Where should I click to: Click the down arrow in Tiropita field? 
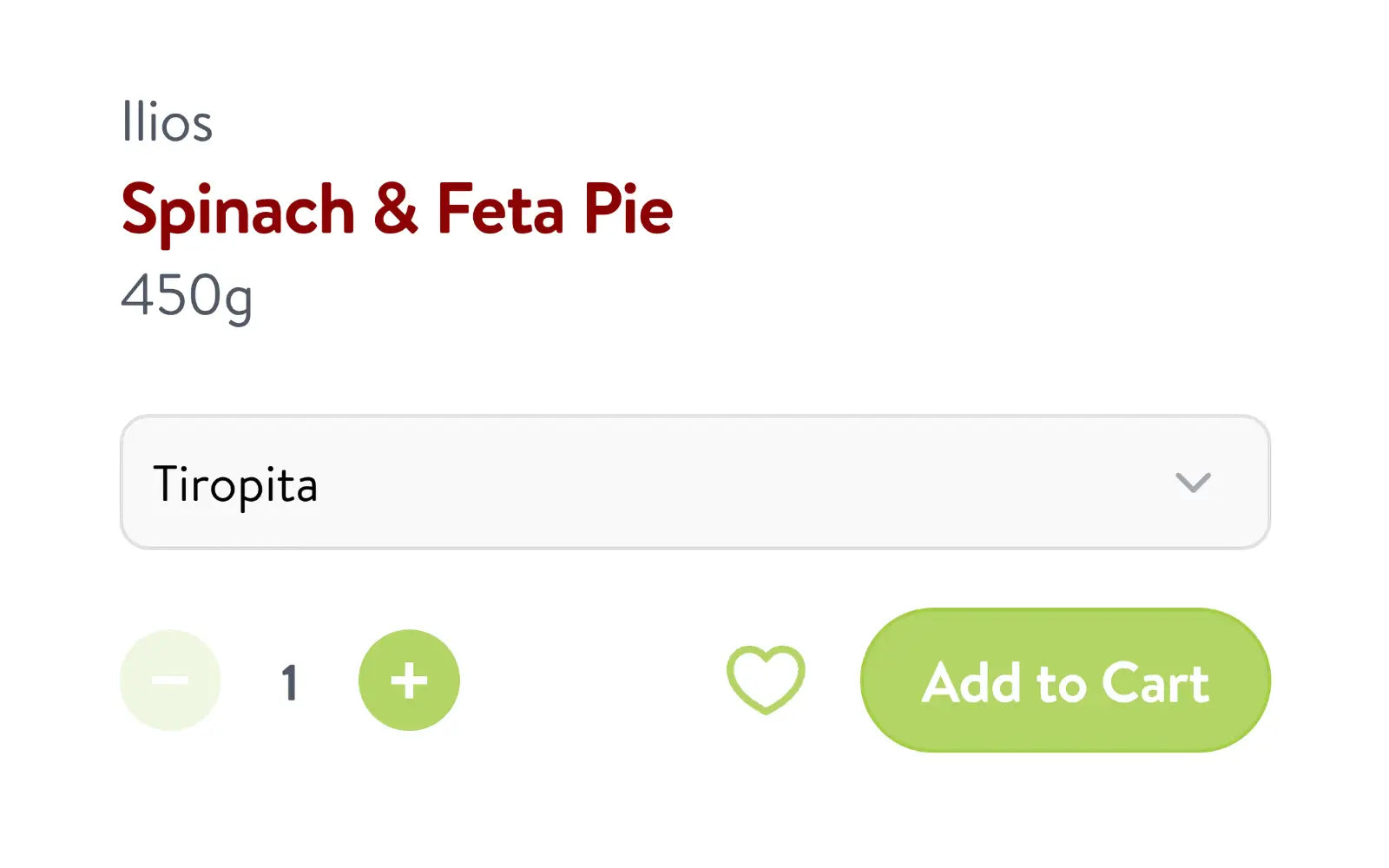[x=1192, y=483]
